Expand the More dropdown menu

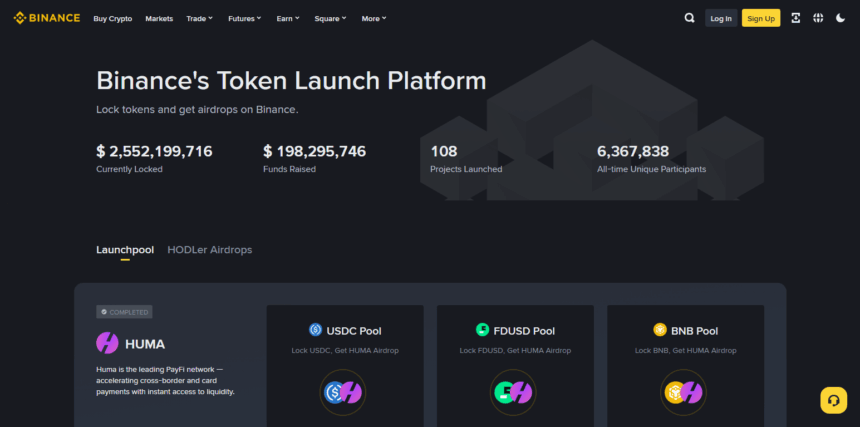[374, 18]
